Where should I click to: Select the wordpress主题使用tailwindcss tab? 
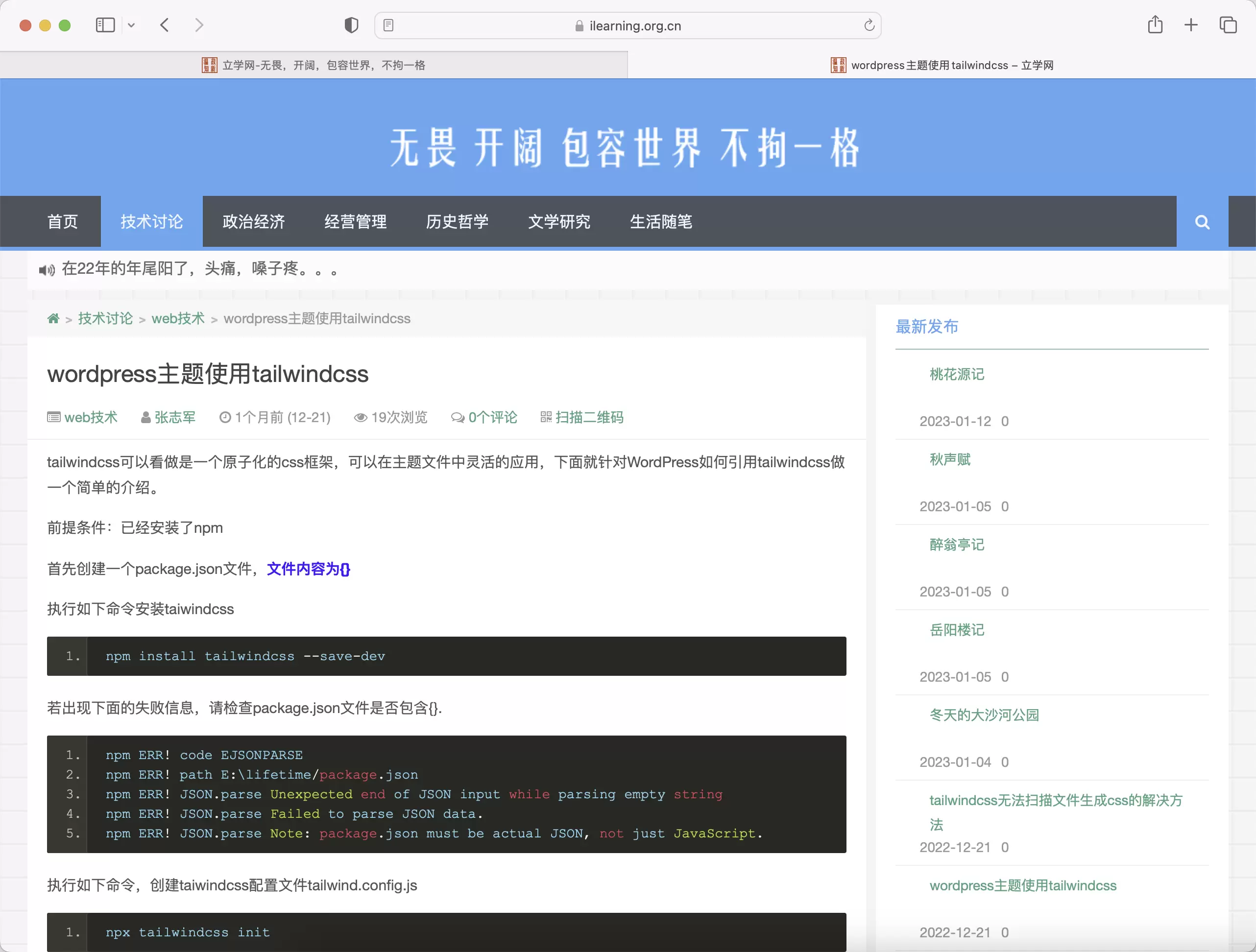pos(942,65)
